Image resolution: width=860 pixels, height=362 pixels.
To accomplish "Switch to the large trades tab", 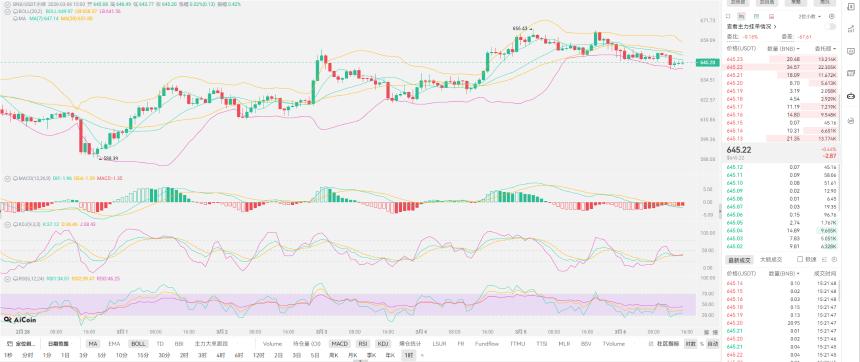I will (x=771, y=259).
